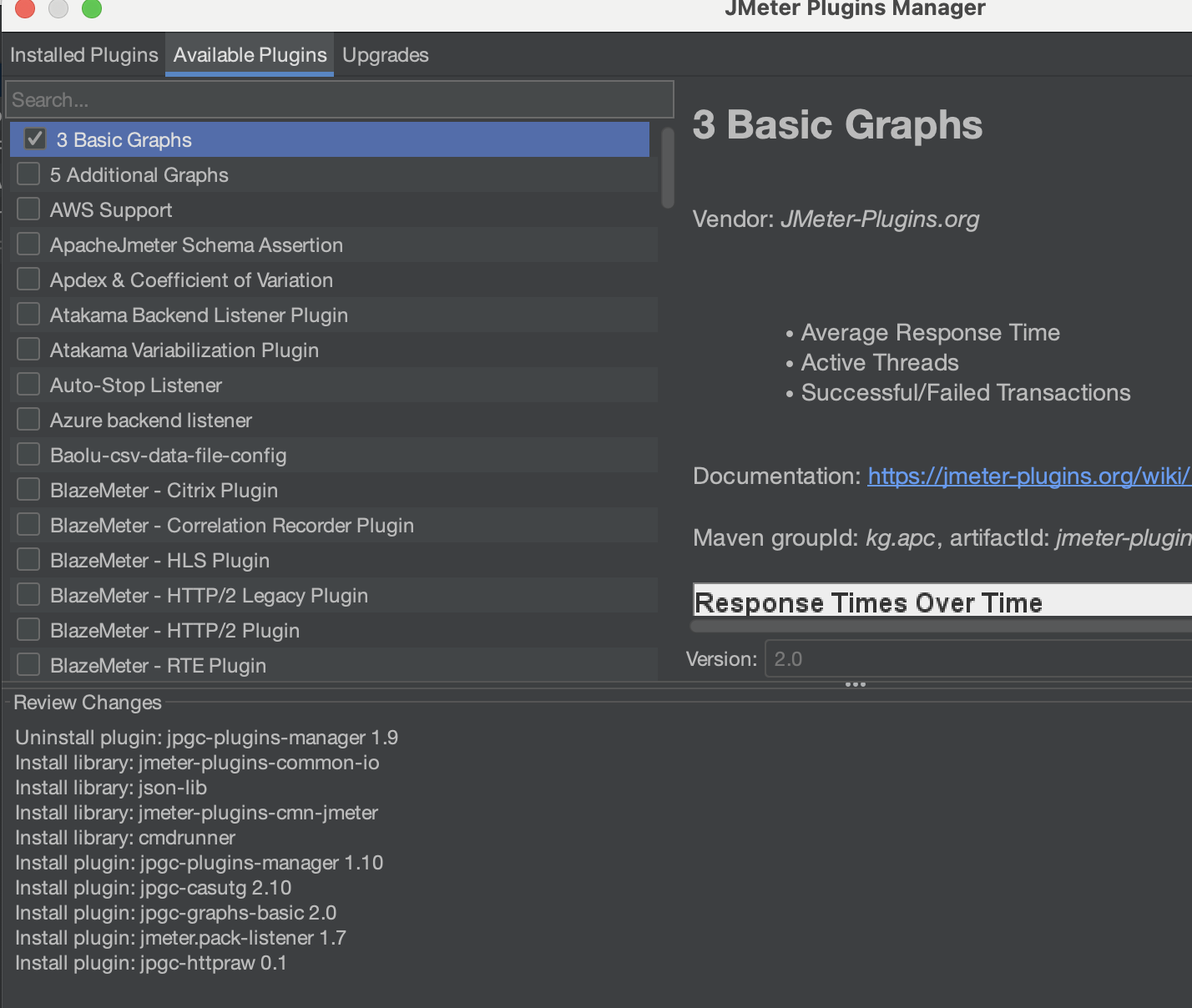Enable Atakama Backend Listener Plugin checkbox
Image resolution: width=1192 pixels, height=1008 pixels.
[28, 314]
